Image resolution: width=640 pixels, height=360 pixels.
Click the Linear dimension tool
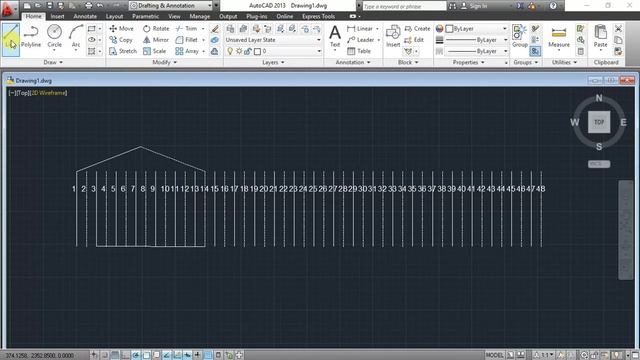(360, 29)
